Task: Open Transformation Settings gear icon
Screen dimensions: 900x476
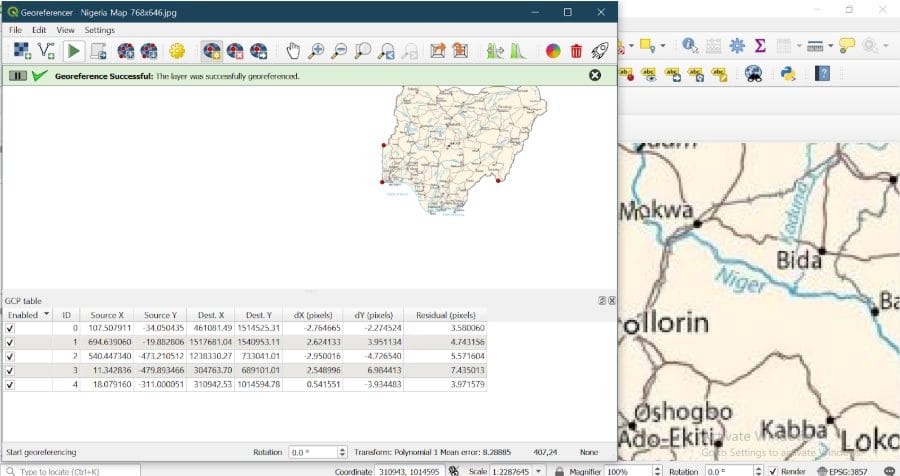Action: [178, 50]
